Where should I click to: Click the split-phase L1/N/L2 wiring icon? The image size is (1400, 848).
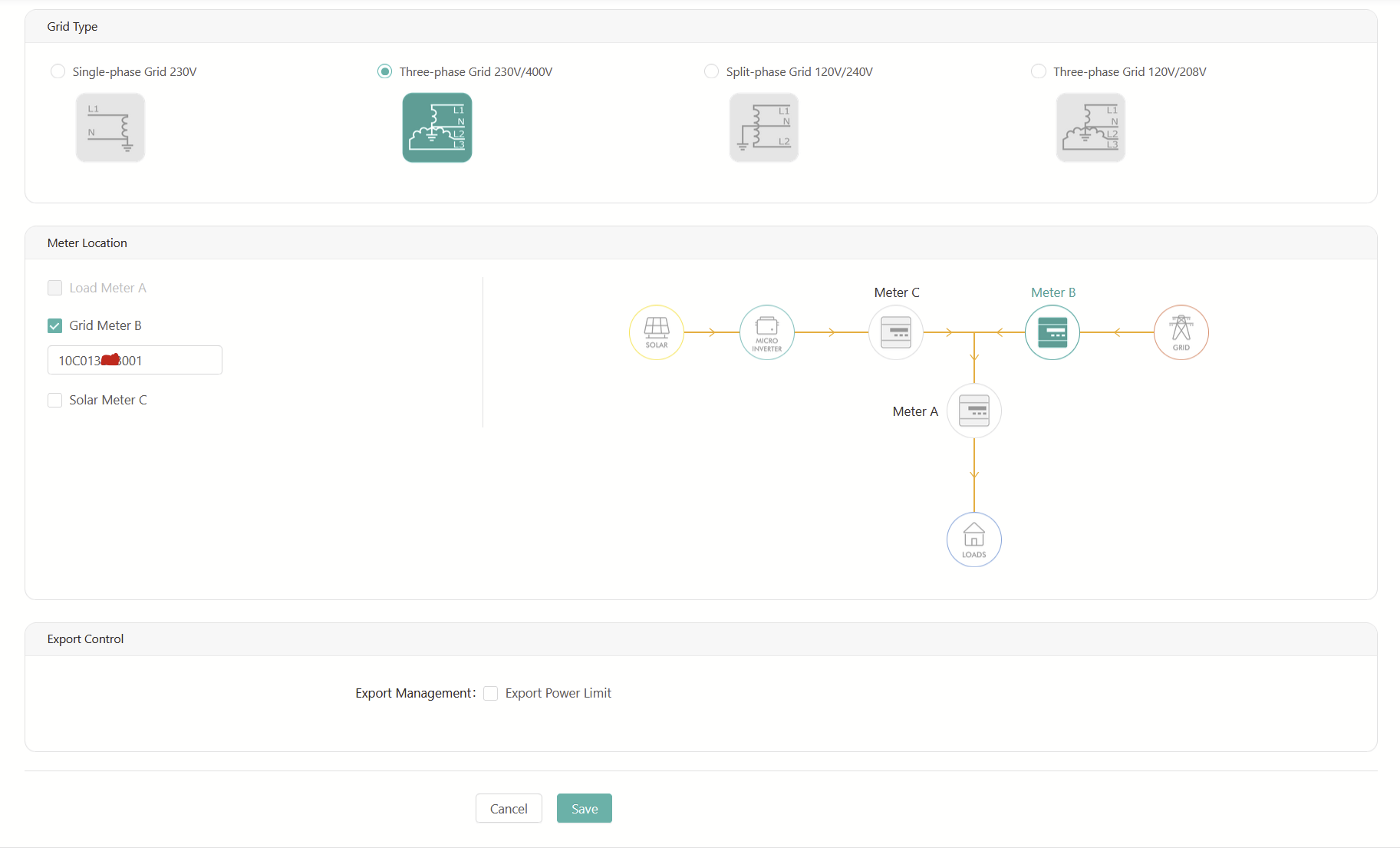764,127
